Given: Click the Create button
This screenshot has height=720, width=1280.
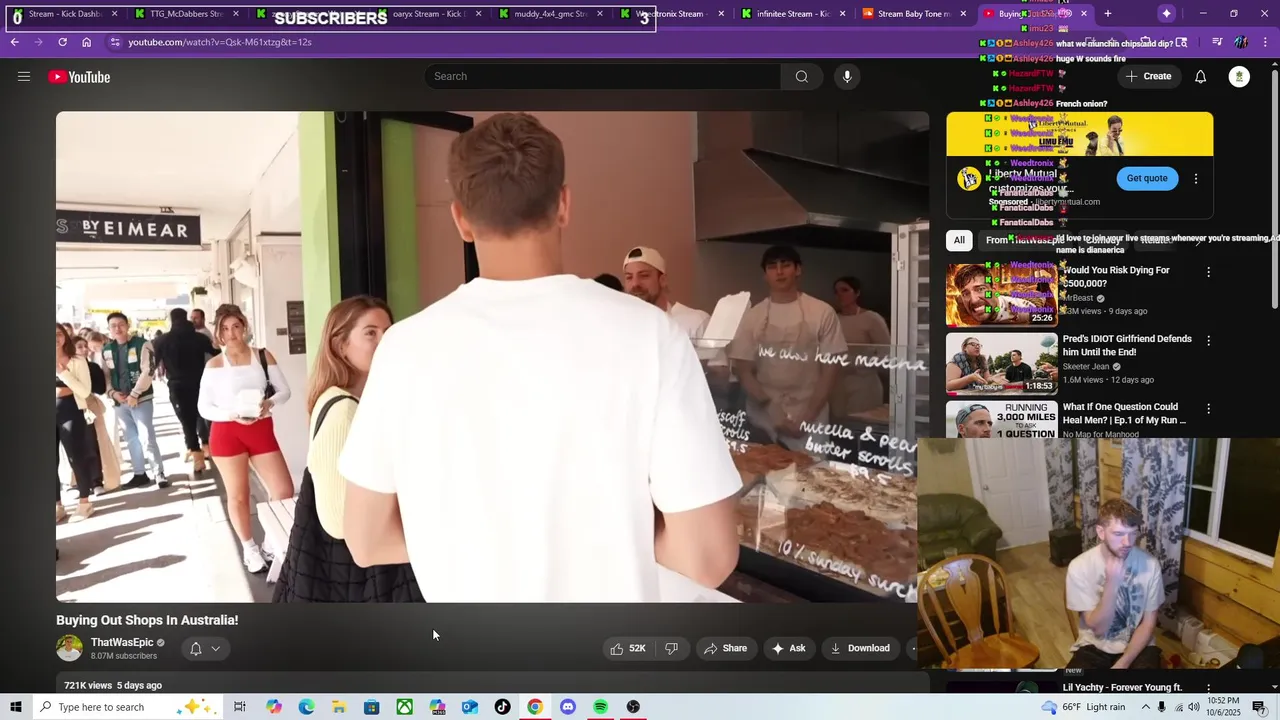Looking at the screenshot, I should pos(1148,77).
